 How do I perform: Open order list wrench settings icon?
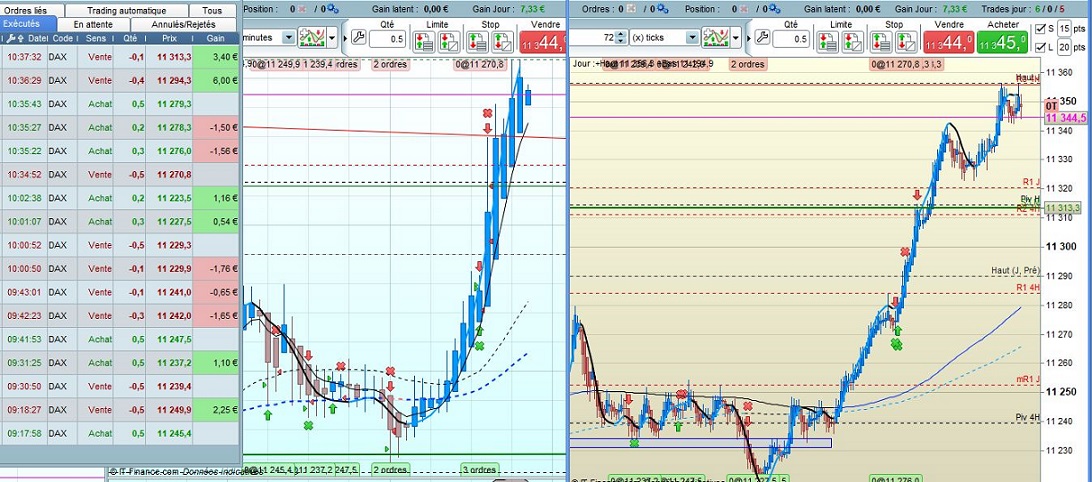pyautogui.click(x=10, y=38)
